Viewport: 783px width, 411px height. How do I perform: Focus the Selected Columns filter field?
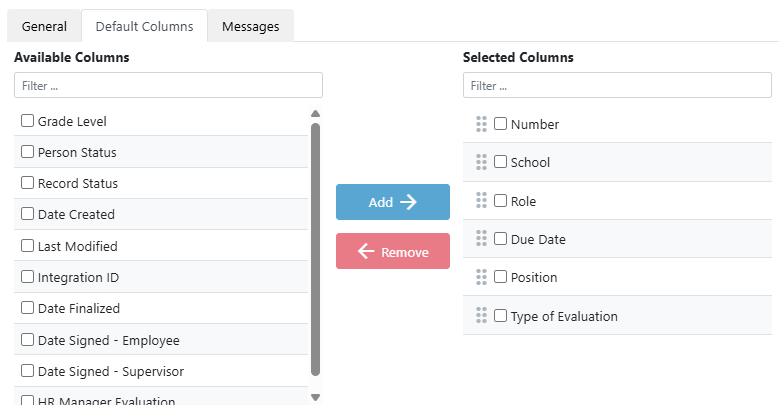617,85
